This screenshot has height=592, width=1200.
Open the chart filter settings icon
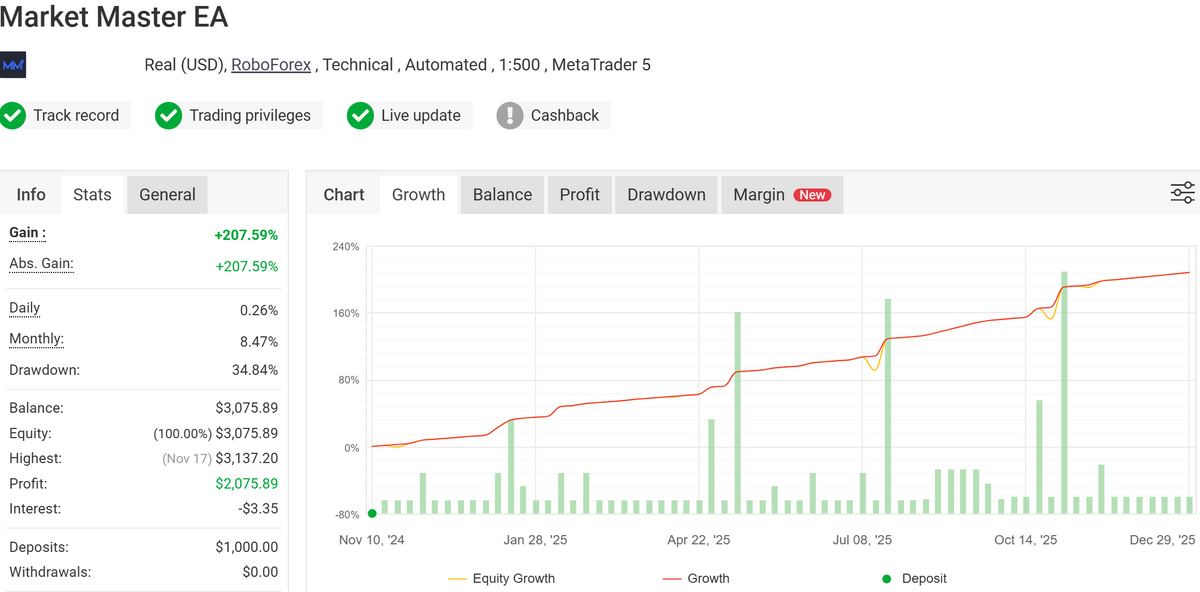point(1182,192)
